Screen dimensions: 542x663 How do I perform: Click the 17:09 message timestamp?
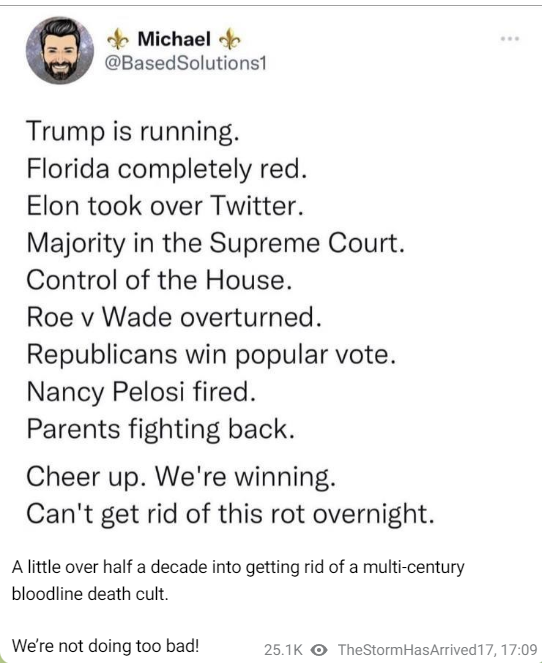click(x=519, y=649)
